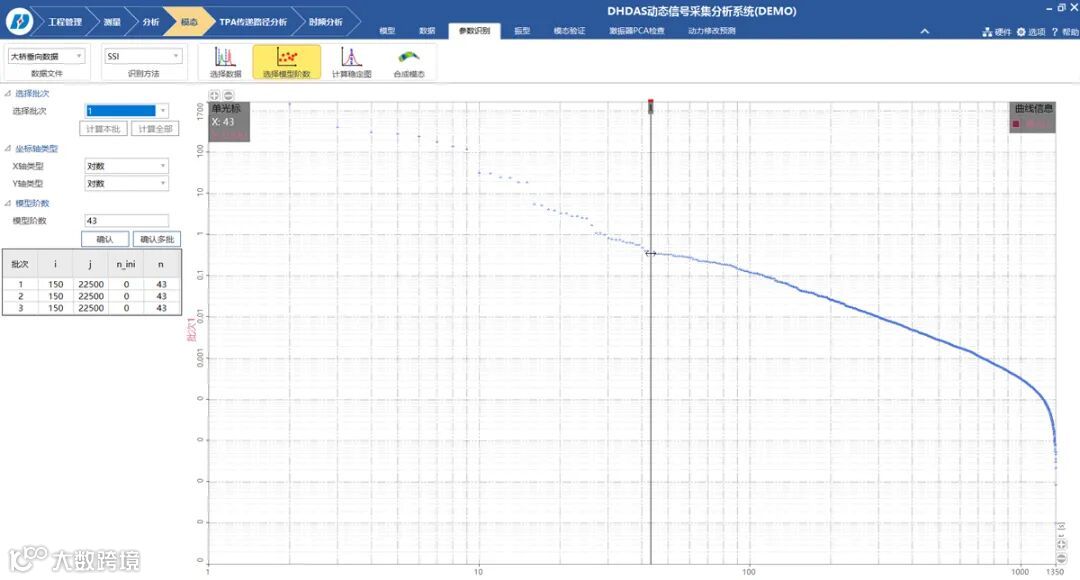This screenshot has width=1080, height=580.
Task: Select the 选择模型阶数 tool
Action: point(287,62)
